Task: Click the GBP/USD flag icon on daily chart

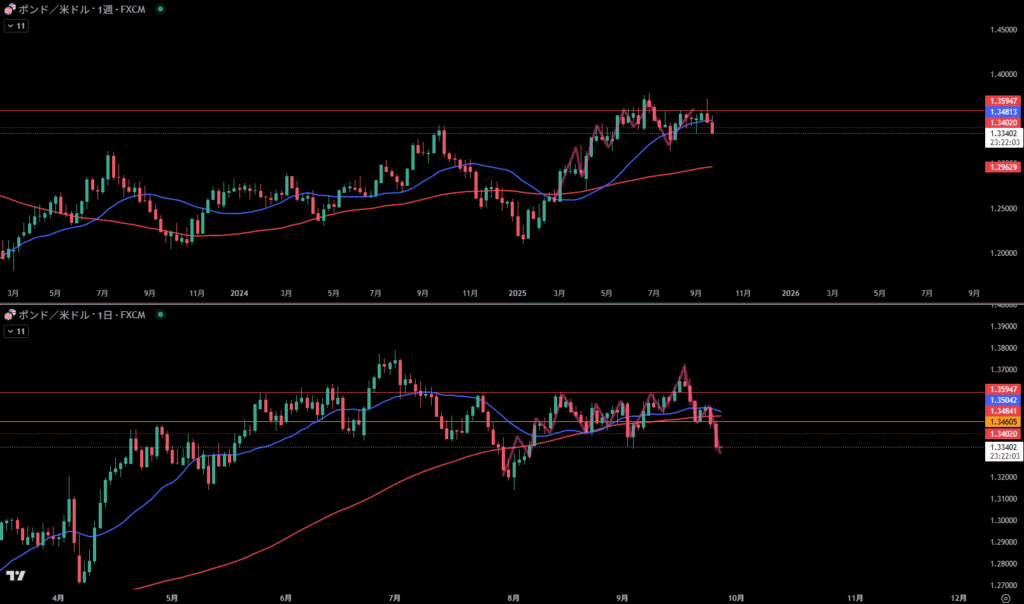Action: [10, 314]
